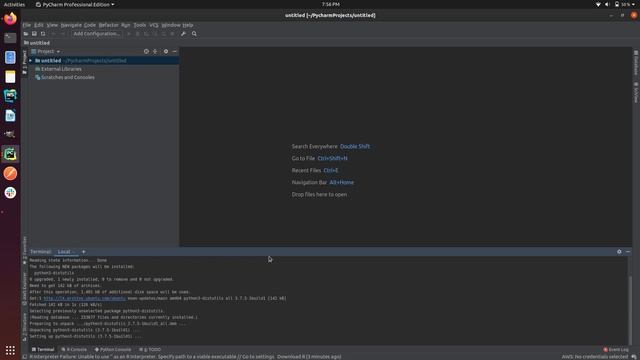Click the archive.ubuntu.com link in terminal
640x360 pixels.
[x=84, y=298]
